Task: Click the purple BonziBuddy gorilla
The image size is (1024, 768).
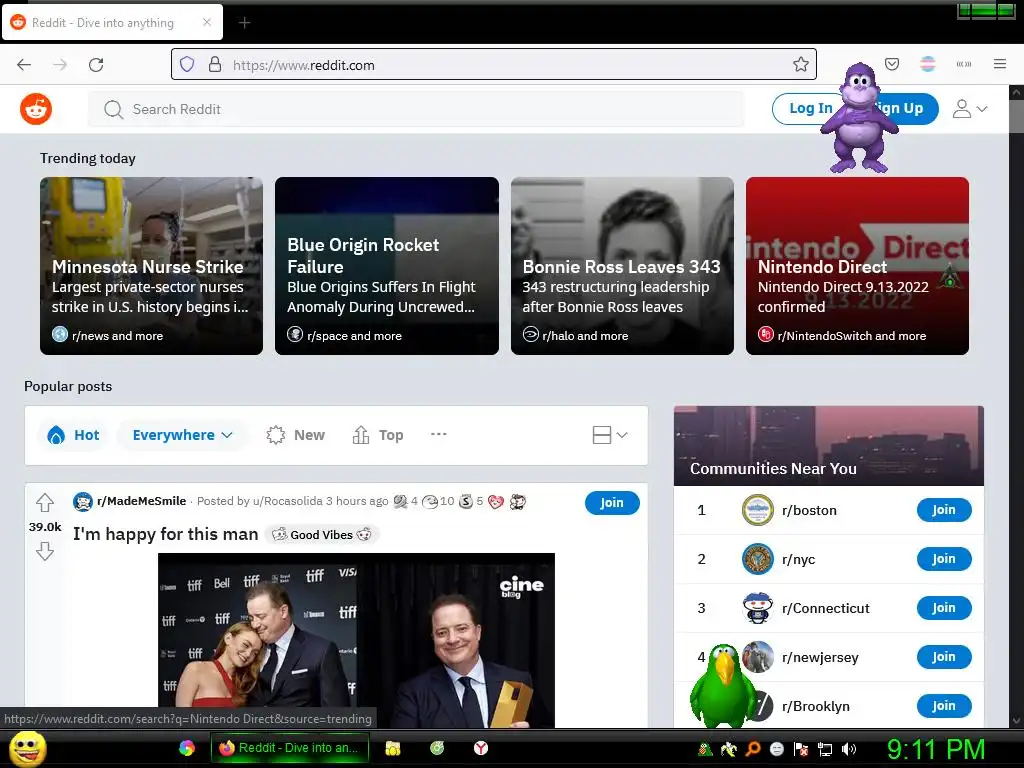Action: (859, 118)
